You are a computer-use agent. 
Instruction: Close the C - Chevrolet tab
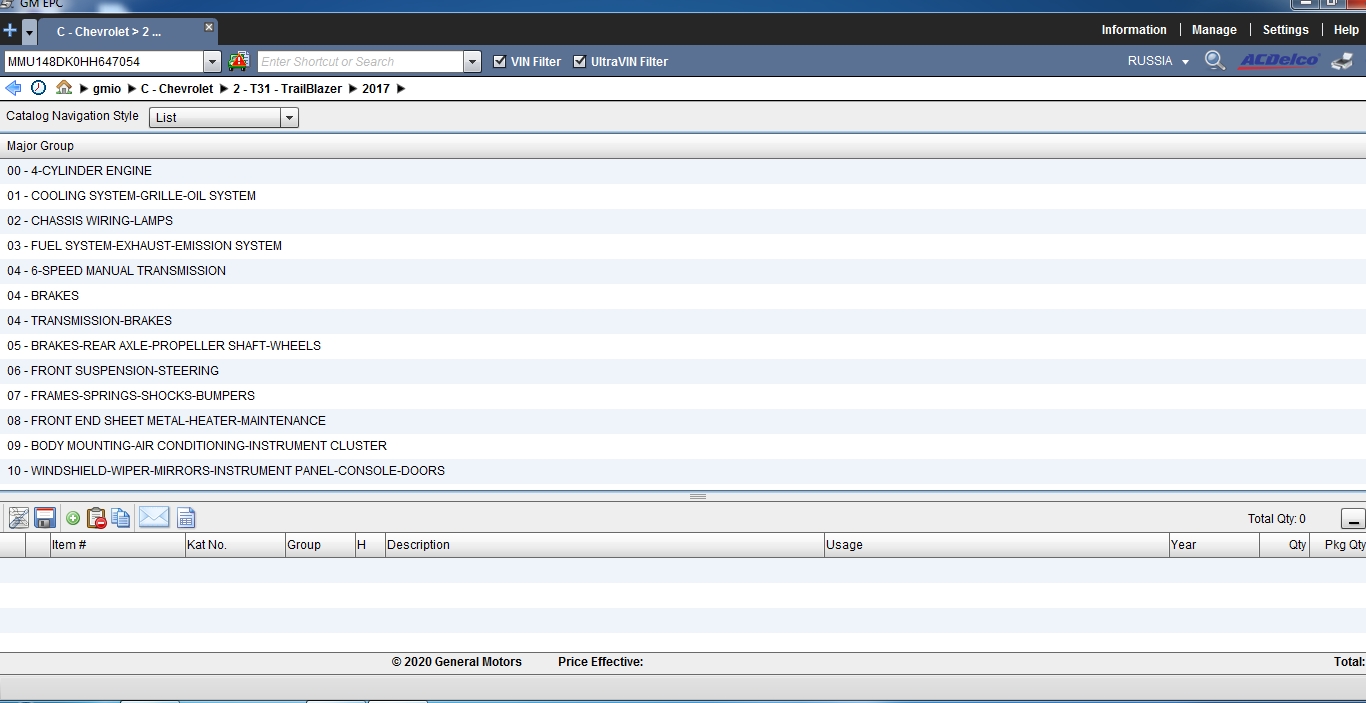click(x=208, y=28)
